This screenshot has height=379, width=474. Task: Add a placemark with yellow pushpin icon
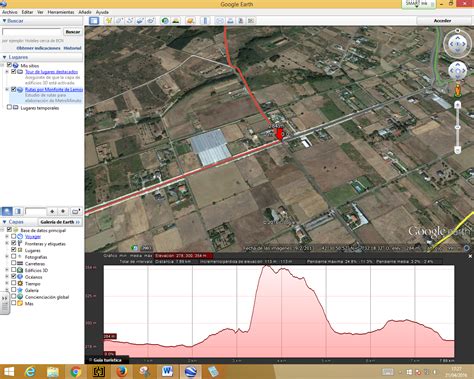(x=108, y=21)
